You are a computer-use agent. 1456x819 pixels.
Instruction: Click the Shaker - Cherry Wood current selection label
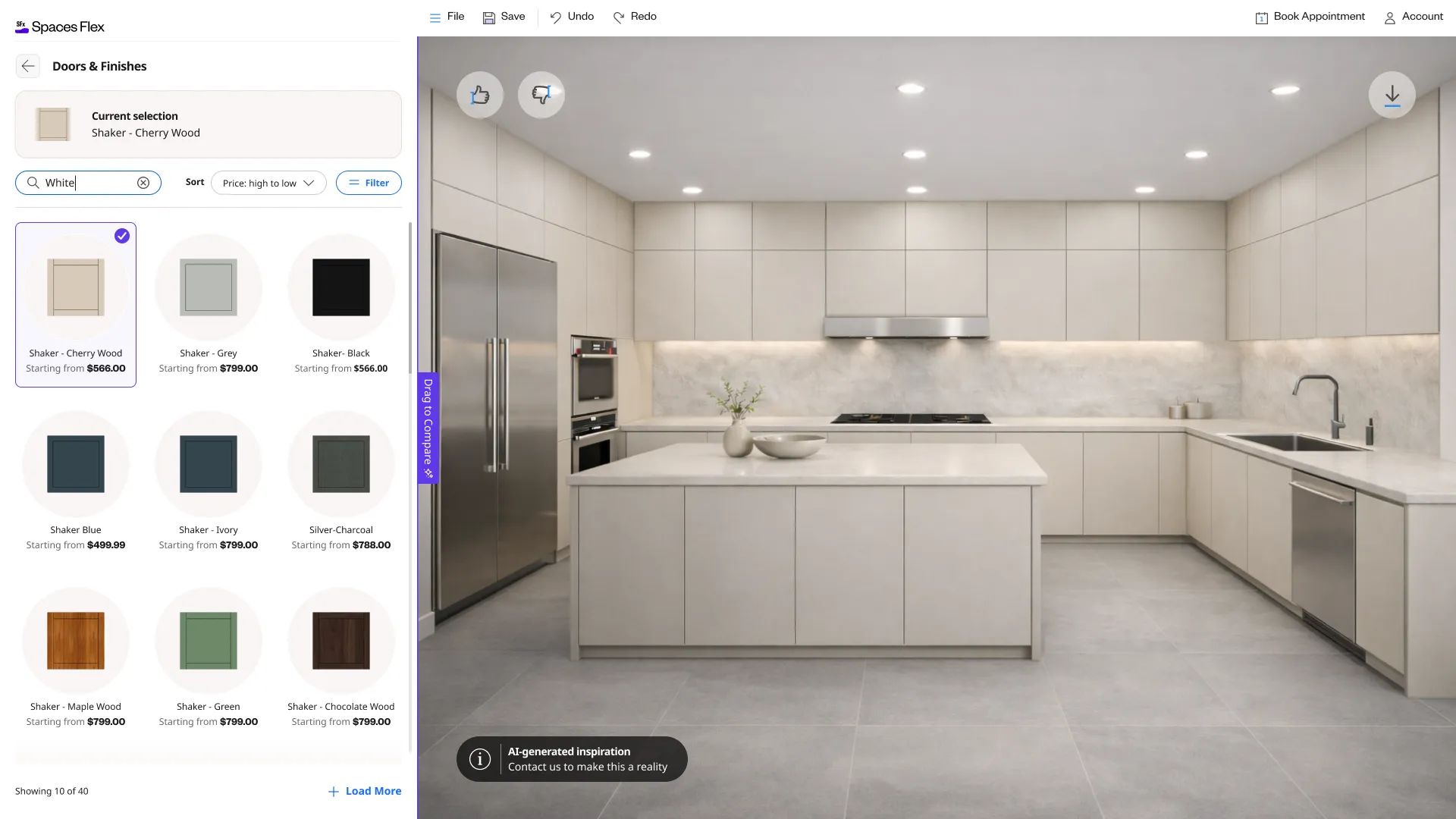pyautogui.click(x=146, y=133)
